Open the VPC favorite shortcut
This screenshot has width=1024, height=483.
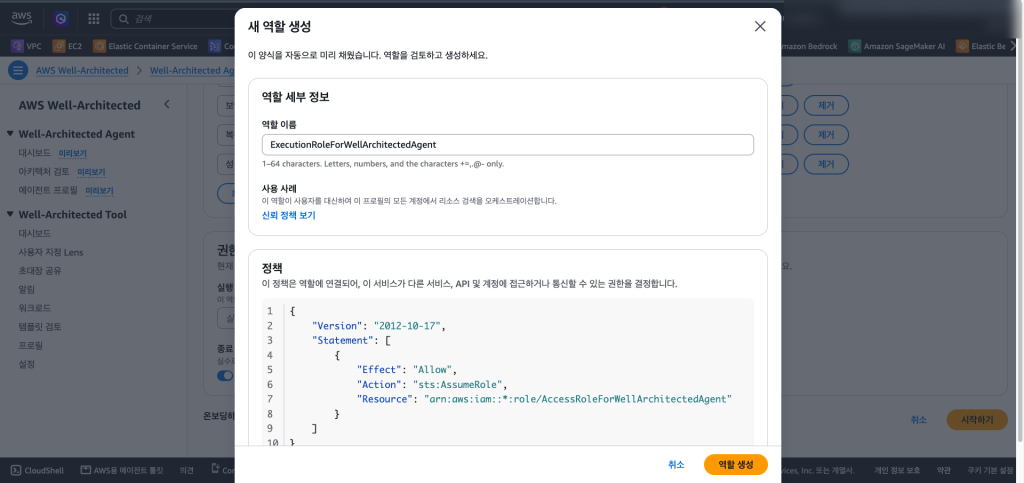pyautogui.click(x=27, y=46)
